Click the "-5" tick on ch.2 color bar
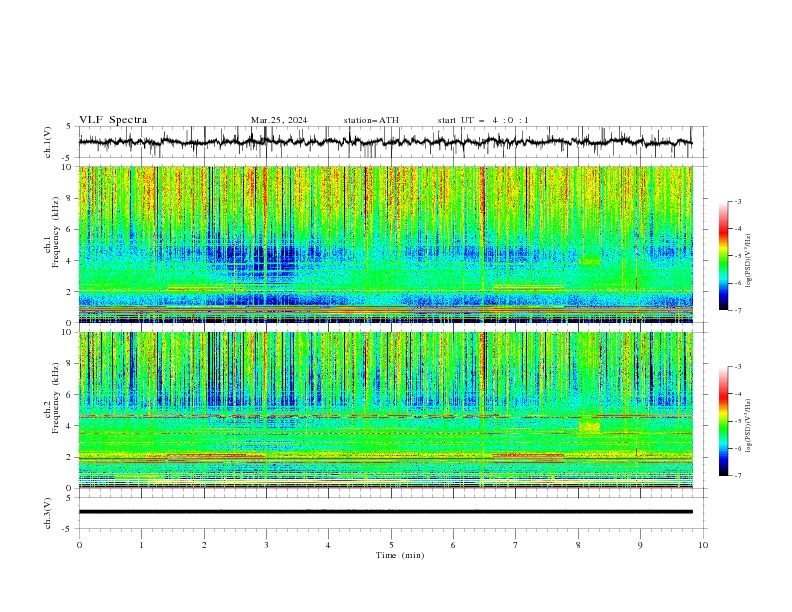Viewport: 792px width, 612px height. (x=737, y=421)
